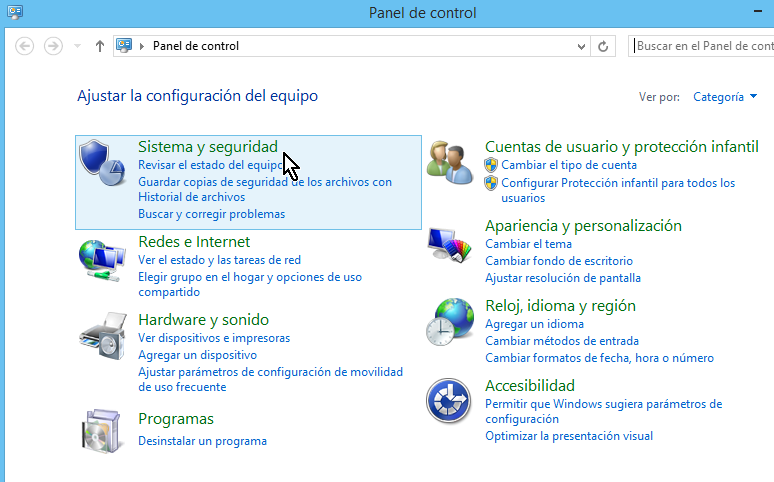
Task: Click the Back navigation arrow
Action: point(25,46)
